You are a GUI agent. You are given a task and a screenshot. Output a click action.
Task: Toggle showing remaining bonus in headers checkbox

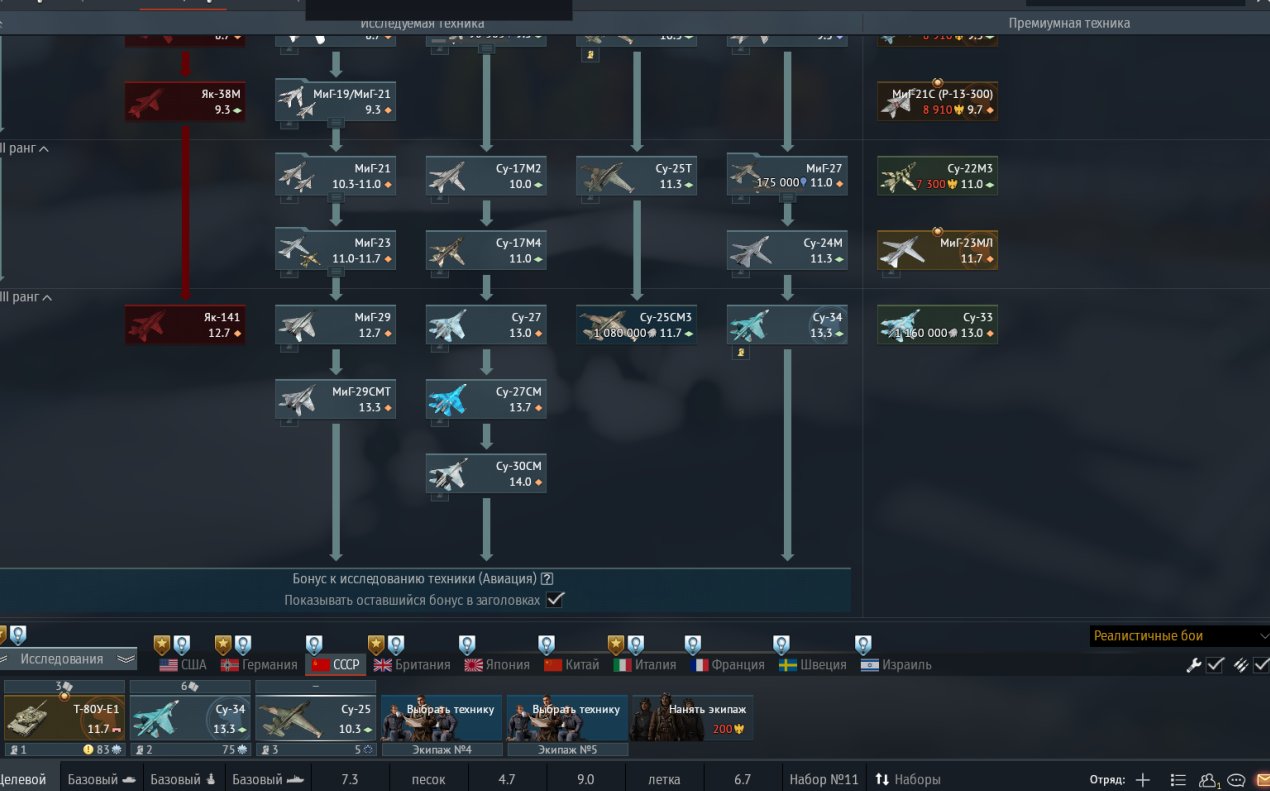coord(556,600)
